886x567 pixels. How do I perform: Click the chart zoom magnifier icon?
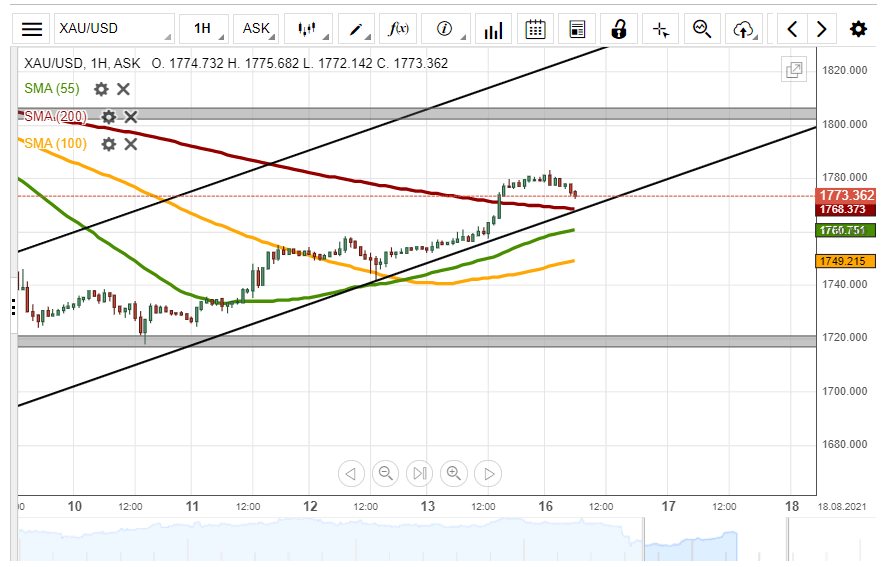point(702,29)
